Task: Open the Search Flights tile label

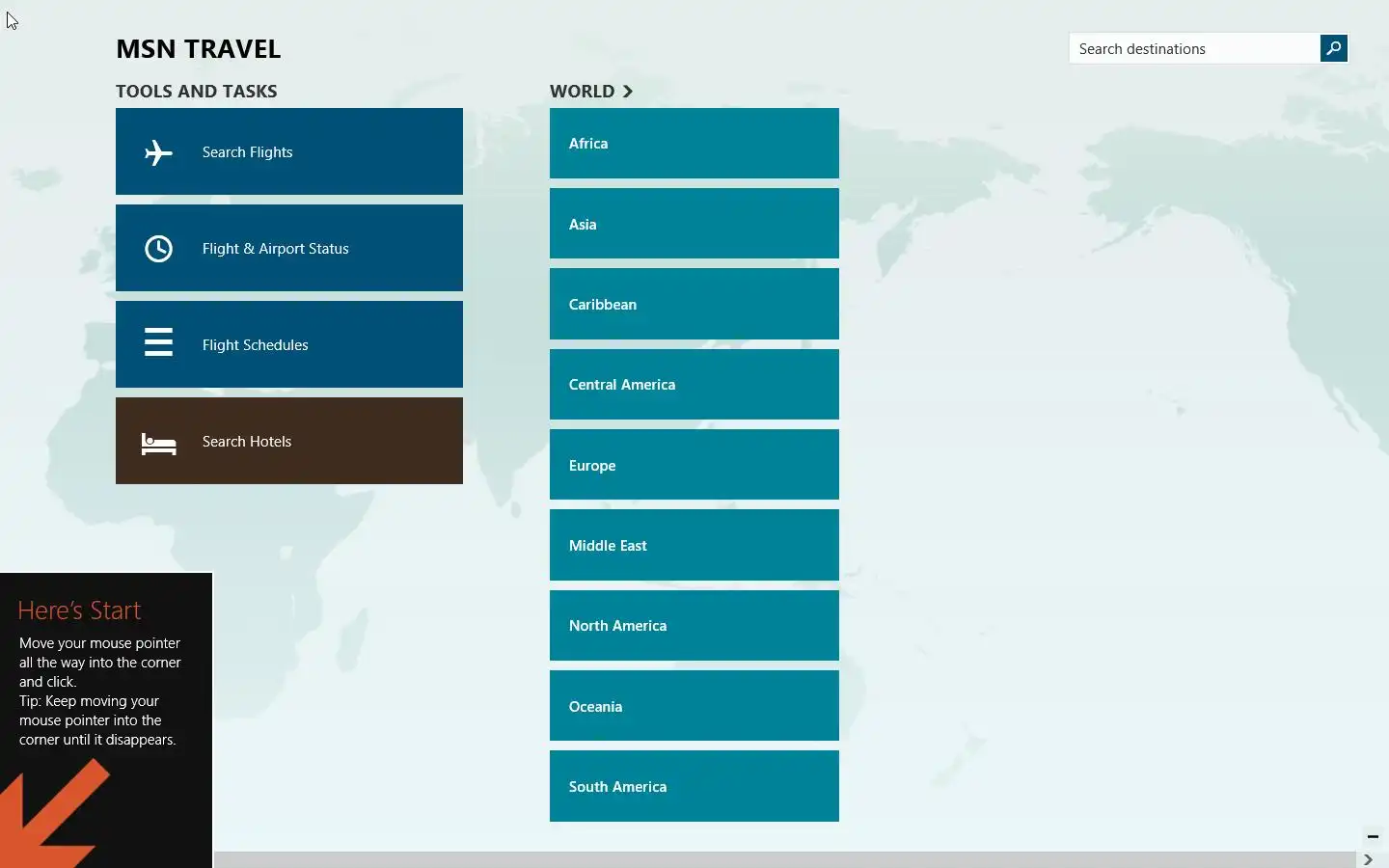Action: coord(247,152)
